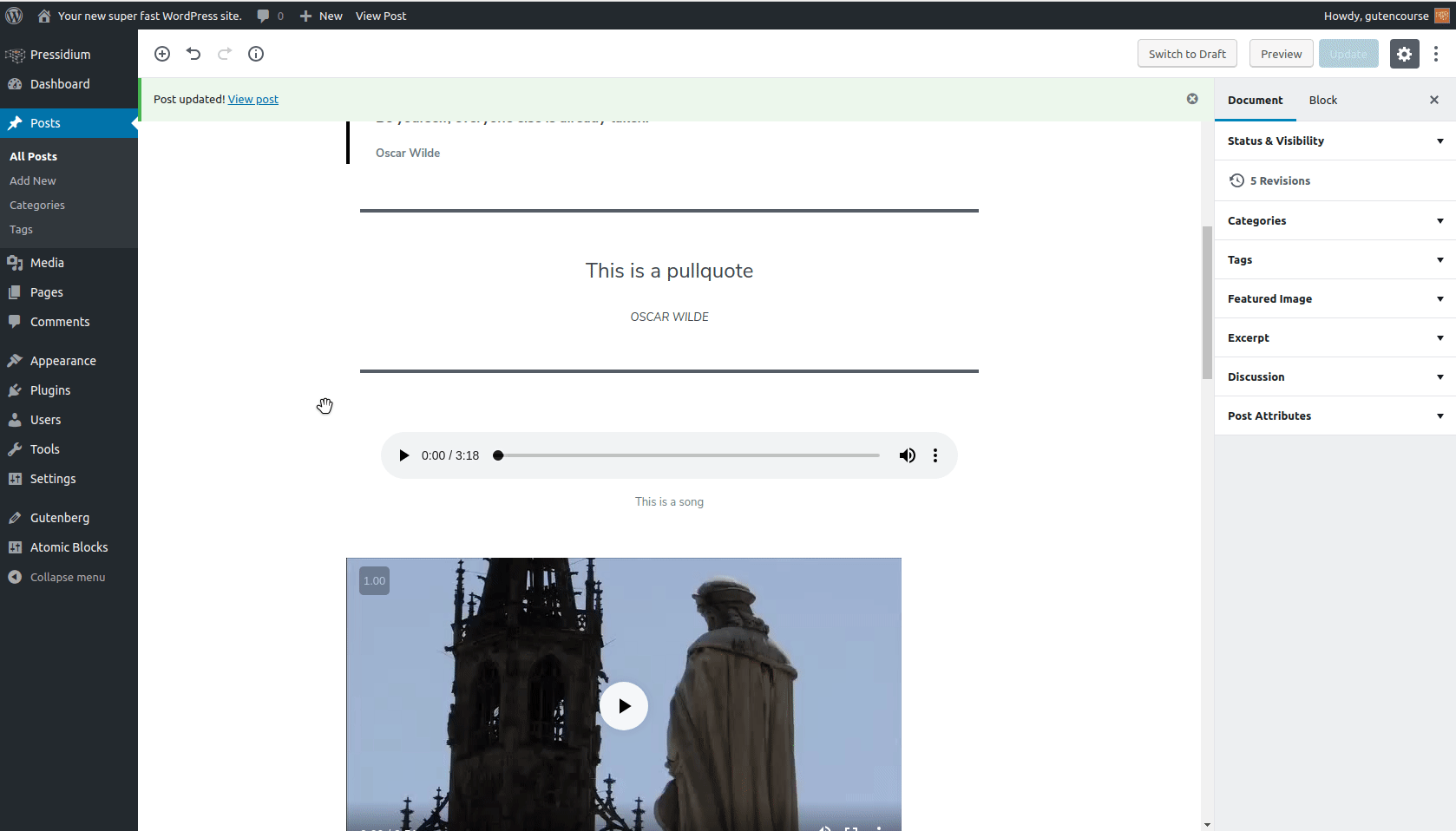Select Add New submenu item
This screenshot has width=1456, height=831.
[x=33, y=180]
